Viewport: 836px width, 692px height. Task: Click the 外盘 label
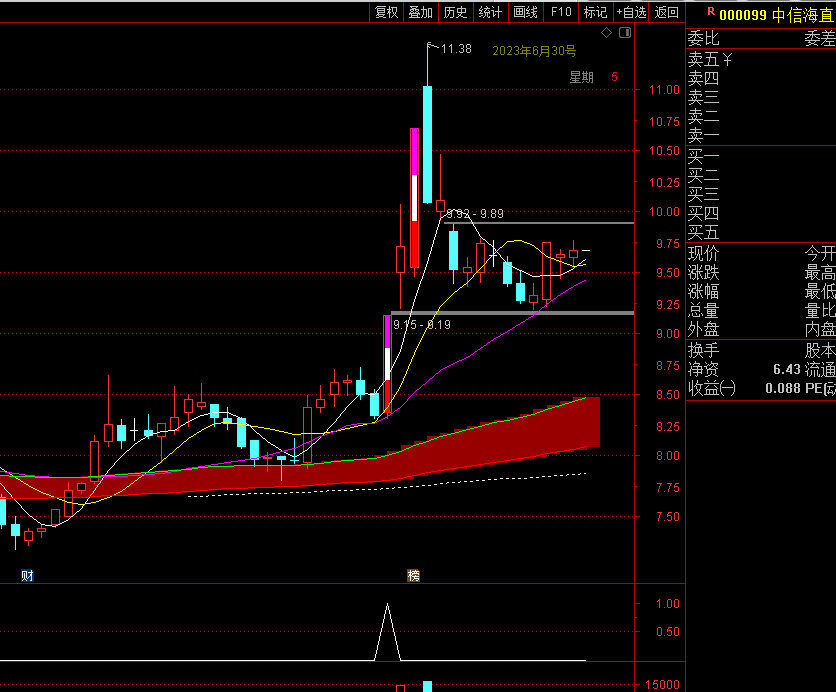click(x=703, y=330)
